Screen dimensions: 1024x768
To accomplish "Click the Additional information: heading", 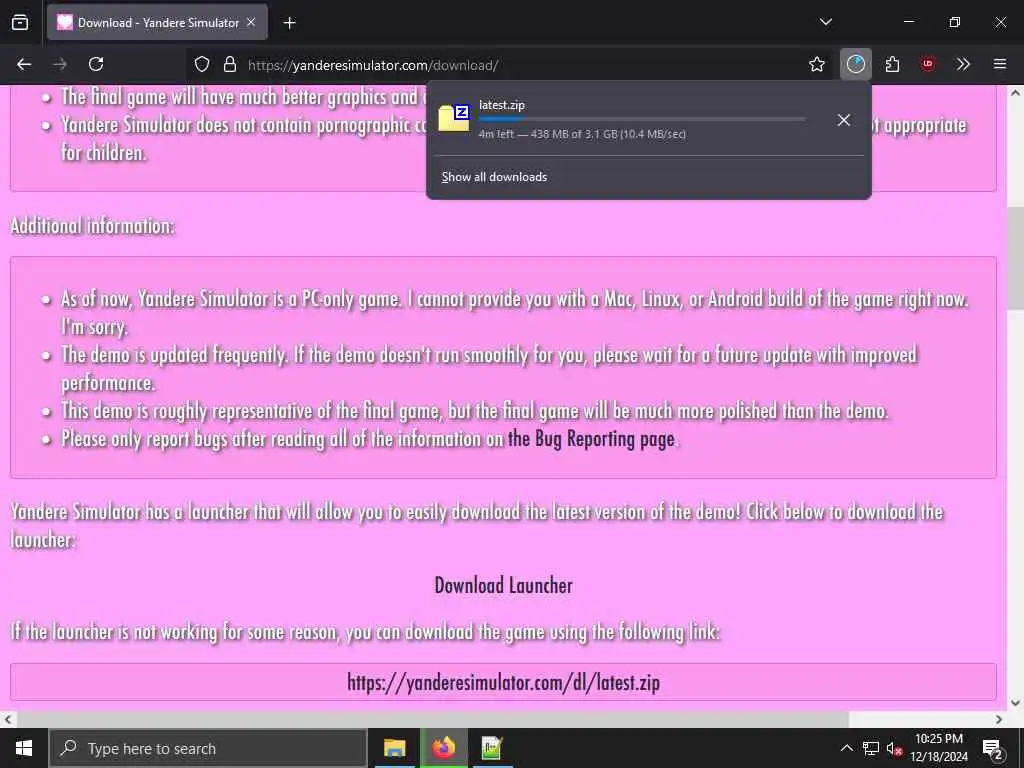I will point(93,226).
